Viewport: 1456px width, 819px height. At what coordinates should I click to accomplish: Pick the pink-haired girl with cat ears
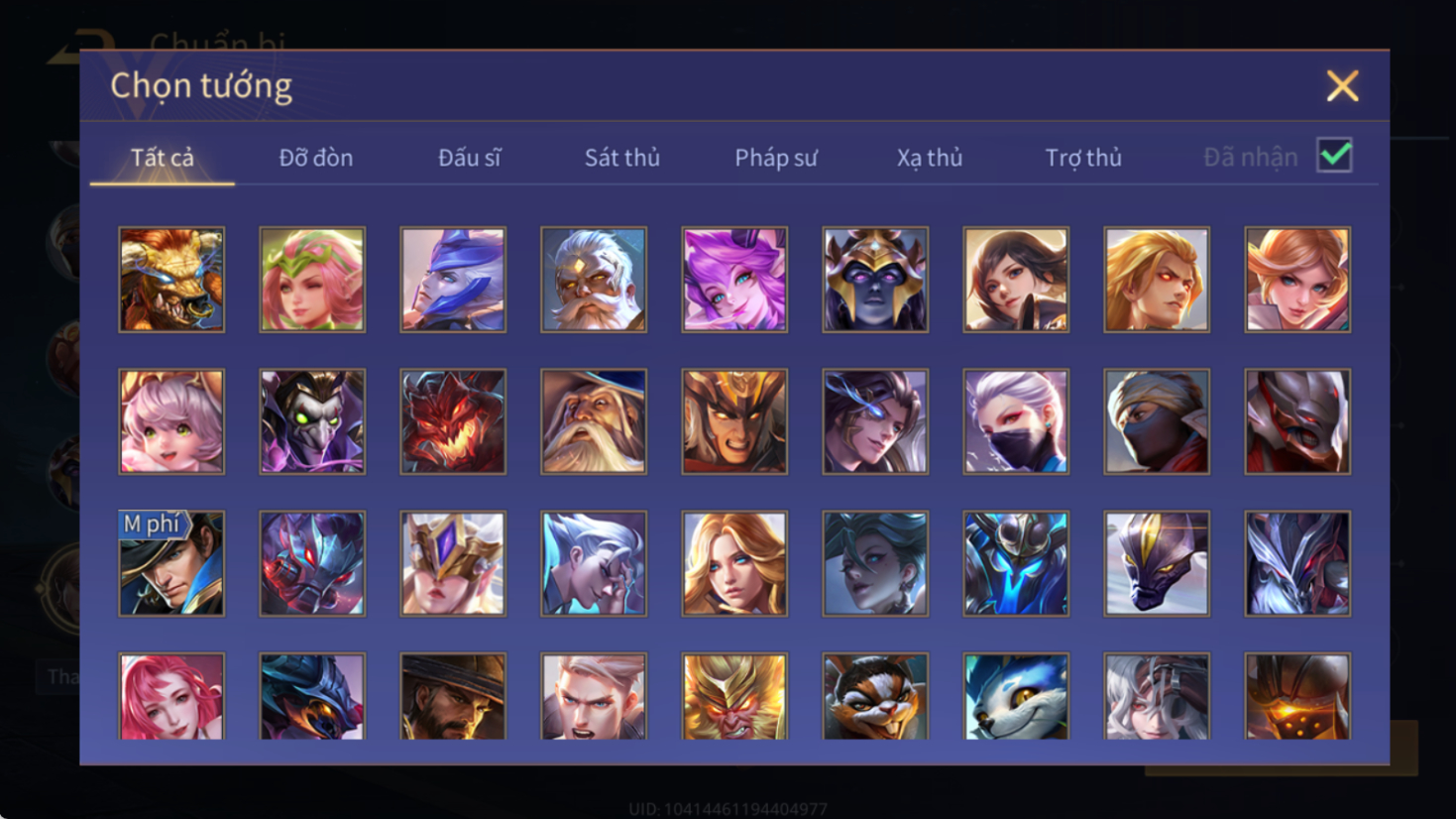point(171,421)
